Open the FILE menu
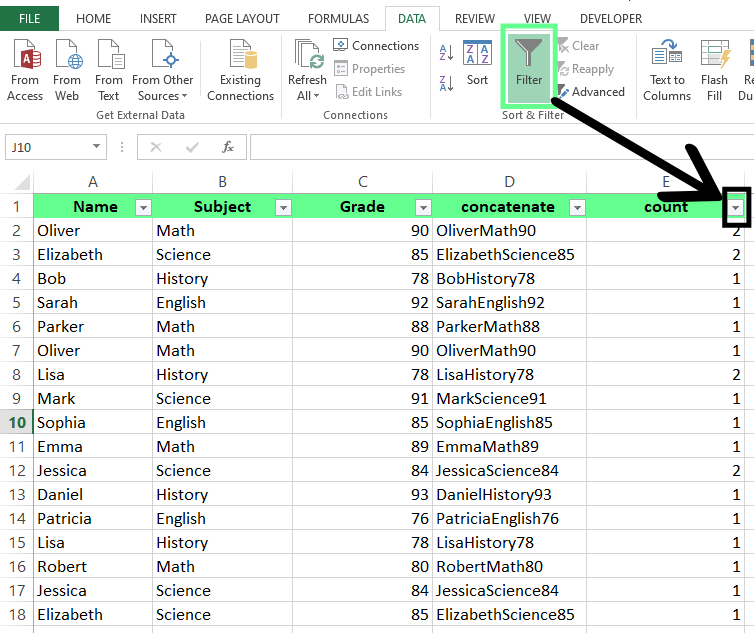Viewport: 754px width, 633px height. point(29,18)
